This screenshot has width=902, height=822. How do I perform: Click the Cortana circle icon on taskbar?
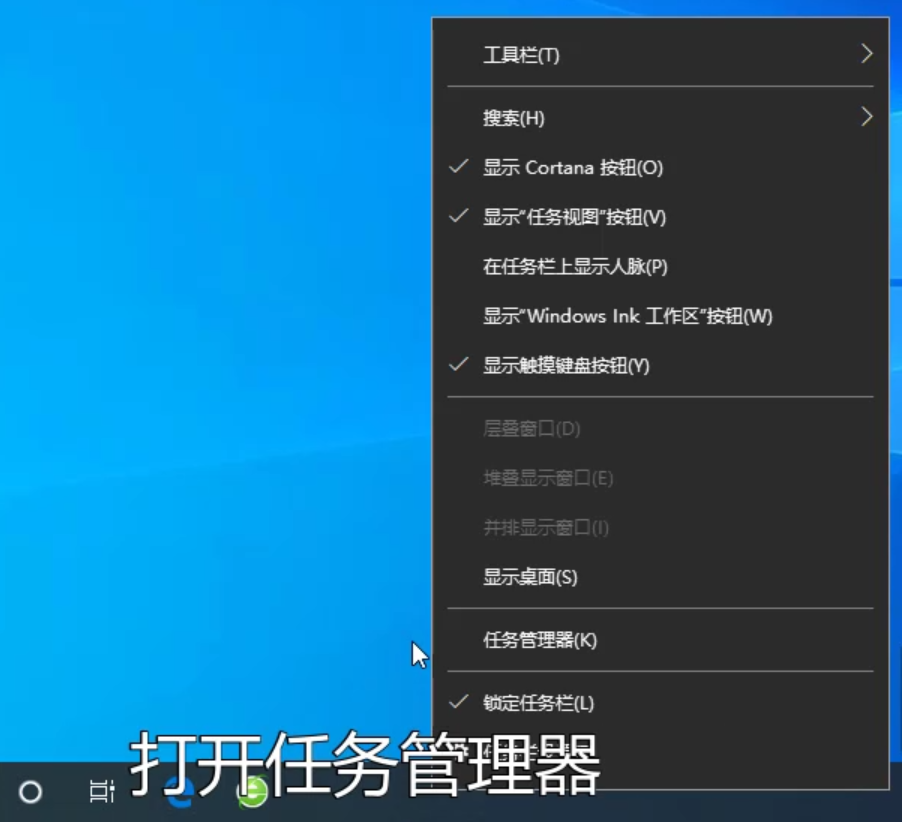click(x=31, y=792)
